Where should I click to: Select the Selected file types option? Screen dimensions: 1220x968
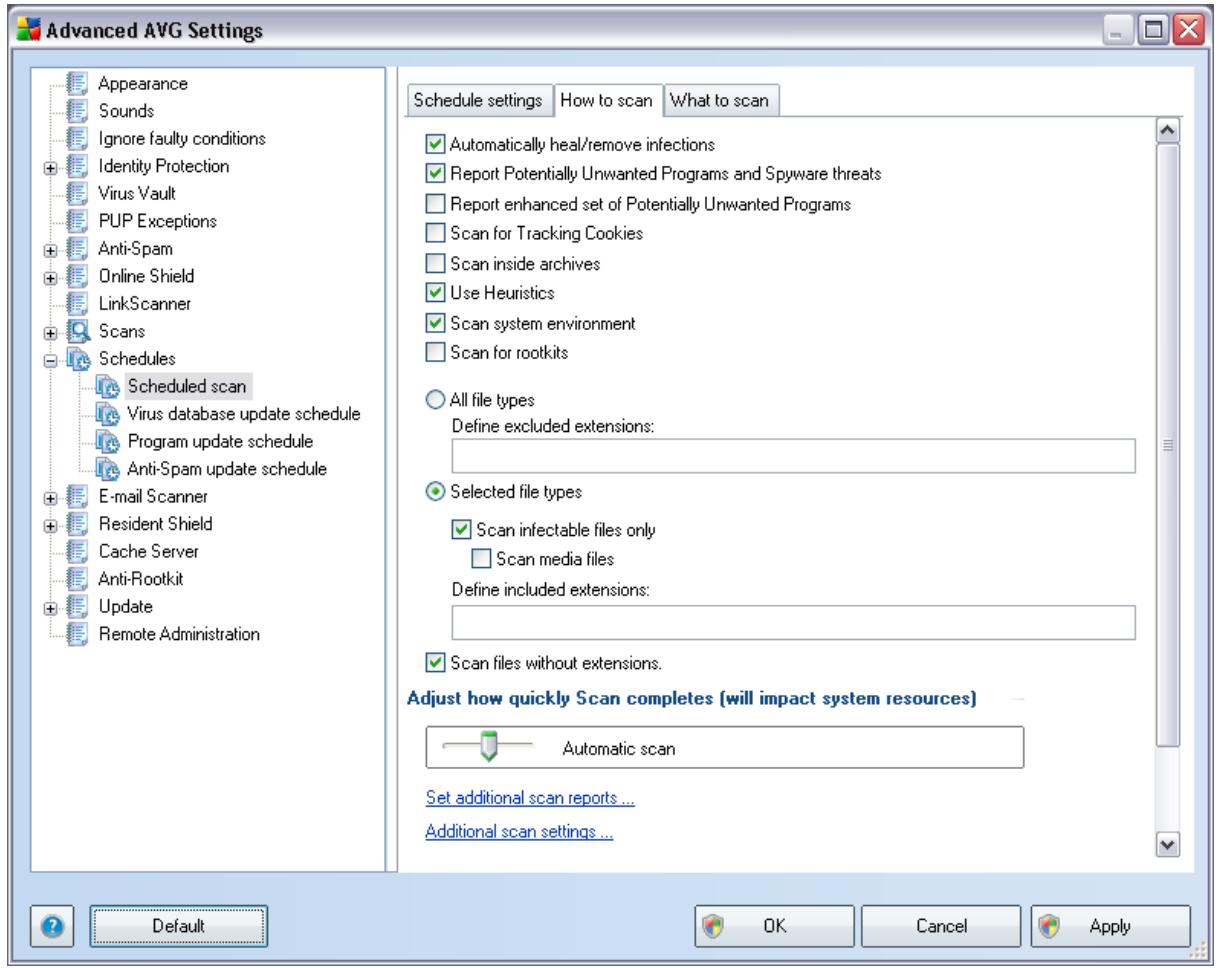coord(434,491)
